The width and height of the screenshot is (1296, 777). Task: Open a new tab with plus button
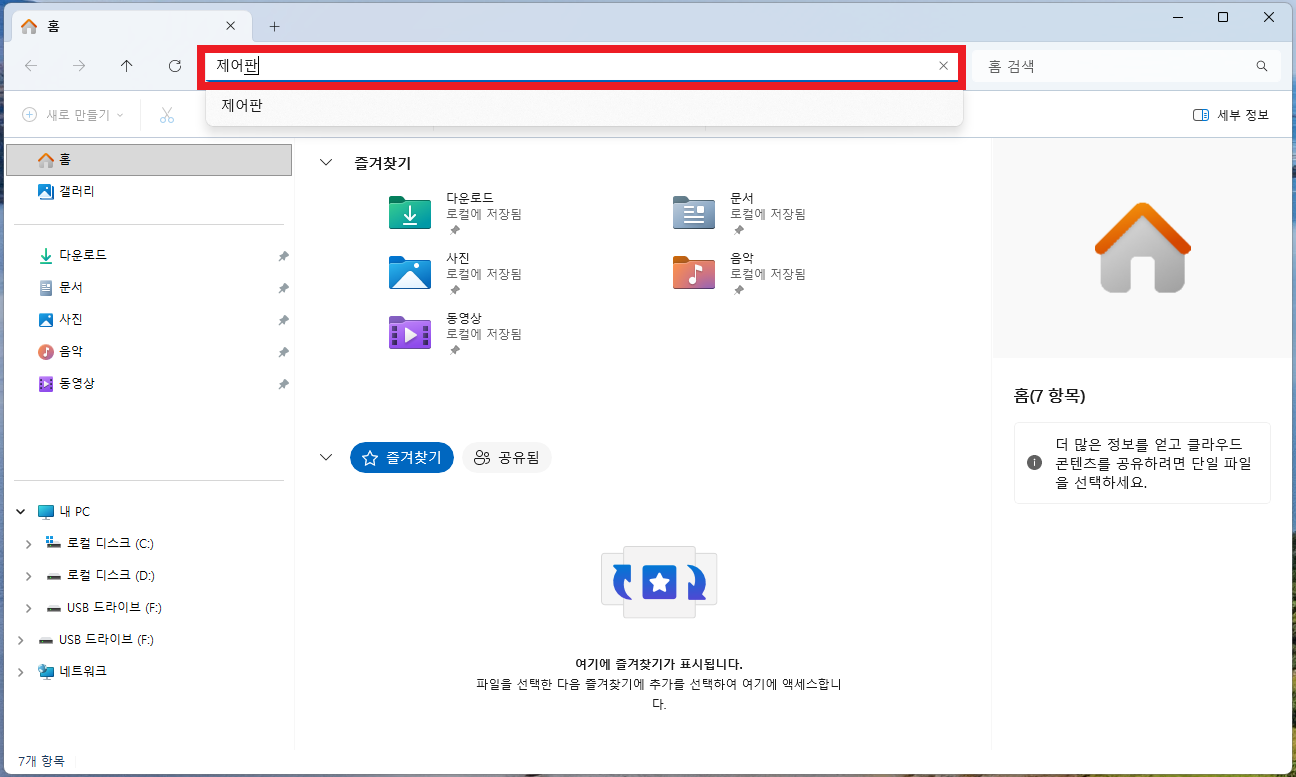pos(274,26)
